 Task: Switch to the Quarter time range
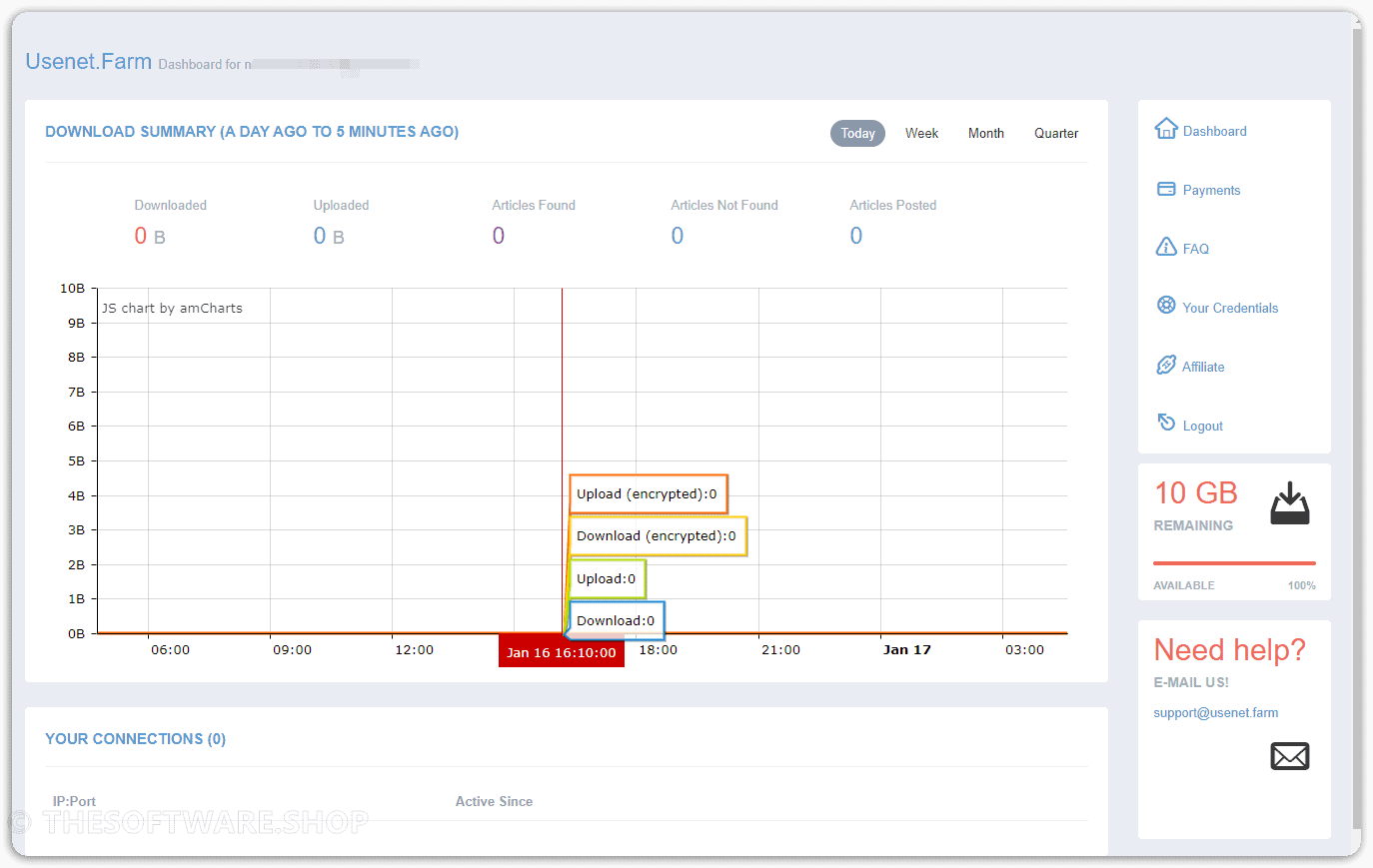click(x=1056, y=133)
